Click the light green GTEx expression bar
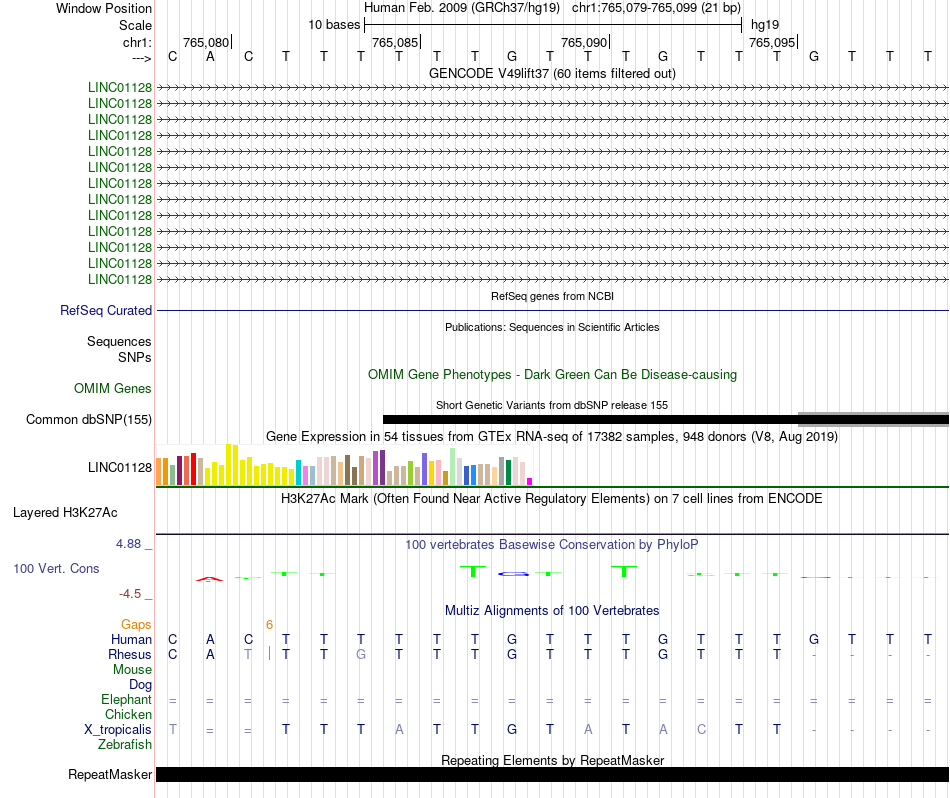Screen dimensions: 950x798 (x=453, y=467)
